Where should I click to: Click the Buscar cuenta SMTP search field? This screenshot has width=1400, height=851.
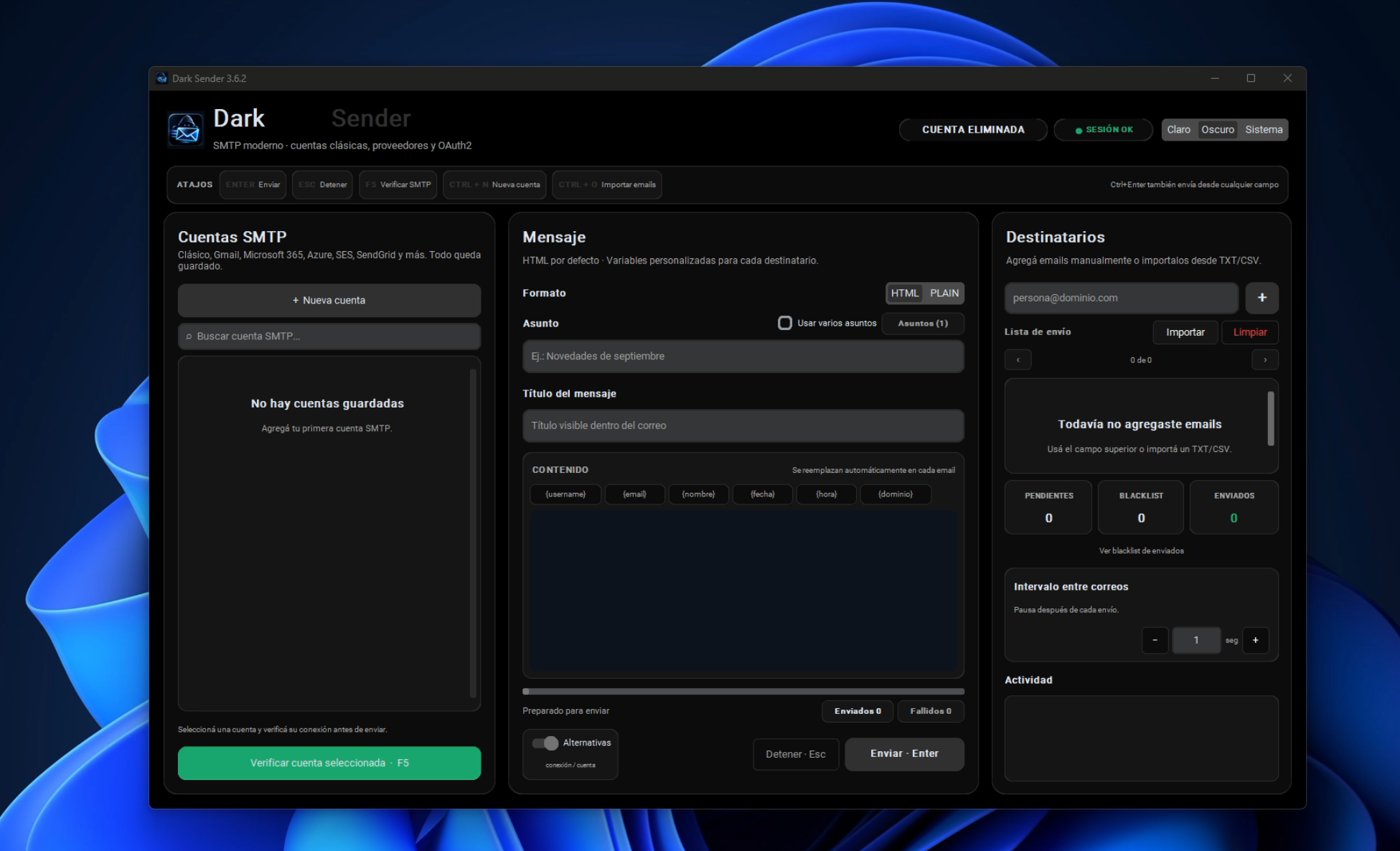point(329,336)
